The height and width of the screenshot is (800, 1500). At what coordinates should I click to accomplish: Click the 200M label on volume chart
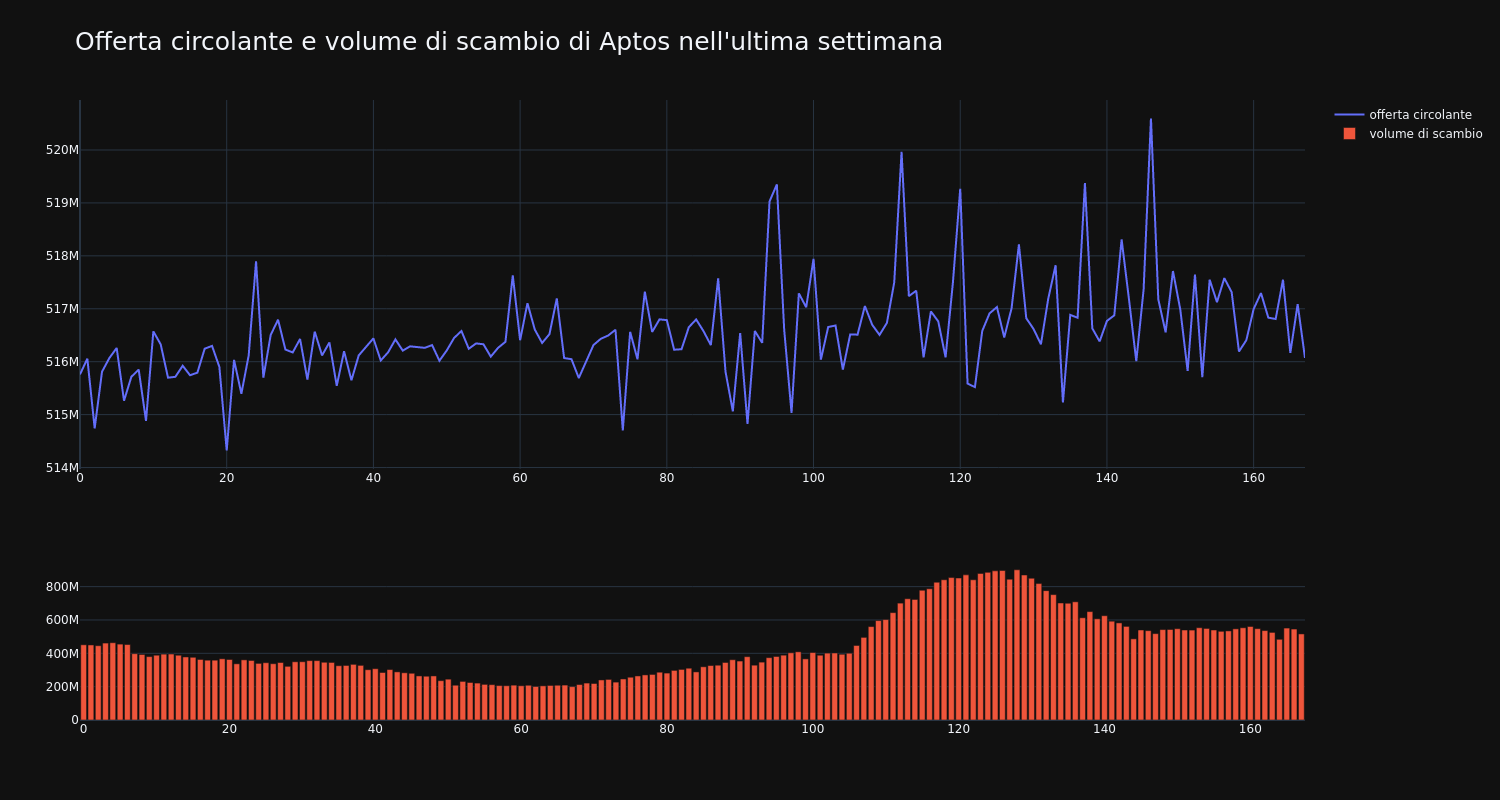61,687
